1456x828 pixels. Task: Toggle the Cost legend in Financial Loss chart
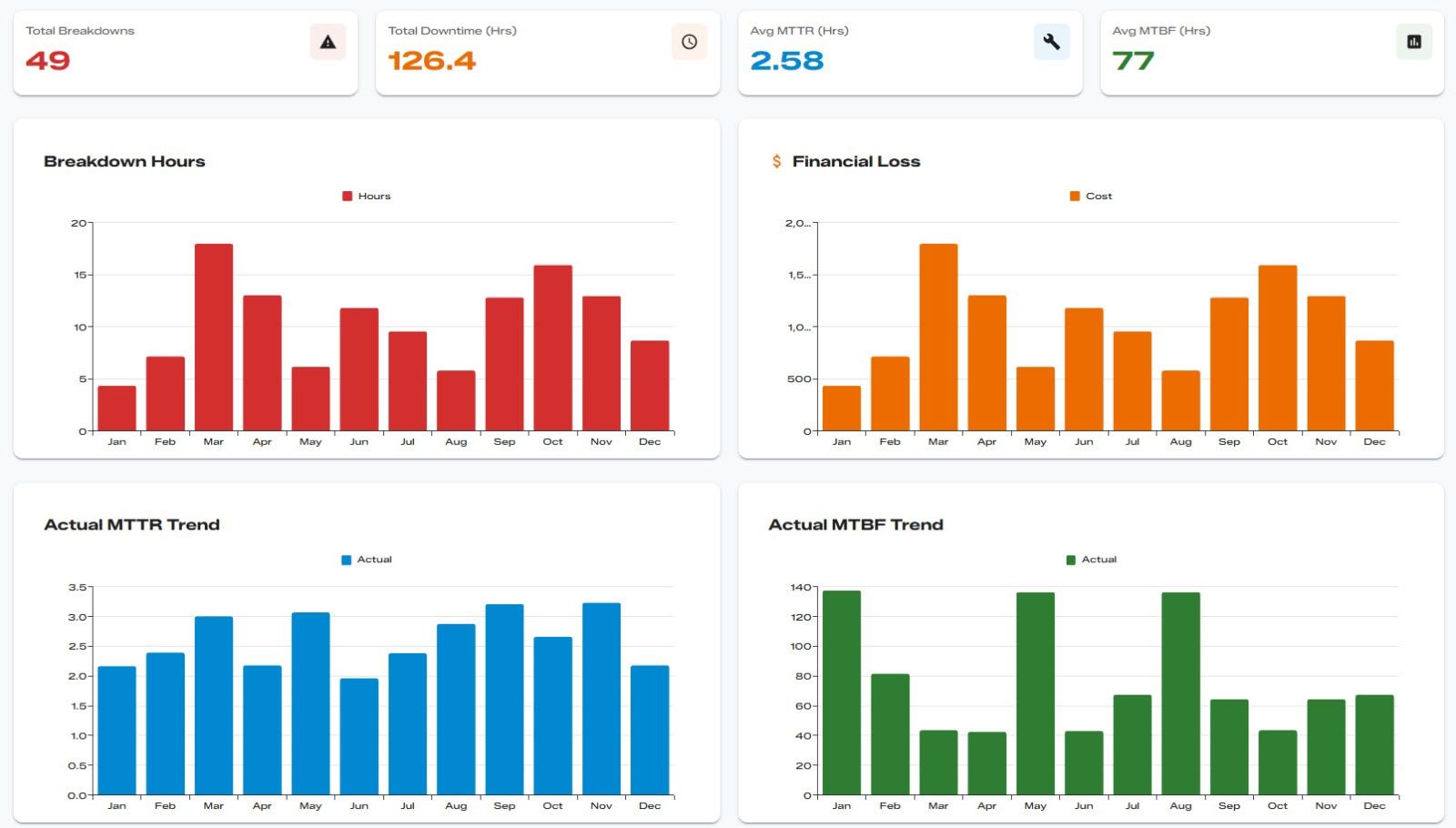pyautogui.click(x=1091, y=196)
